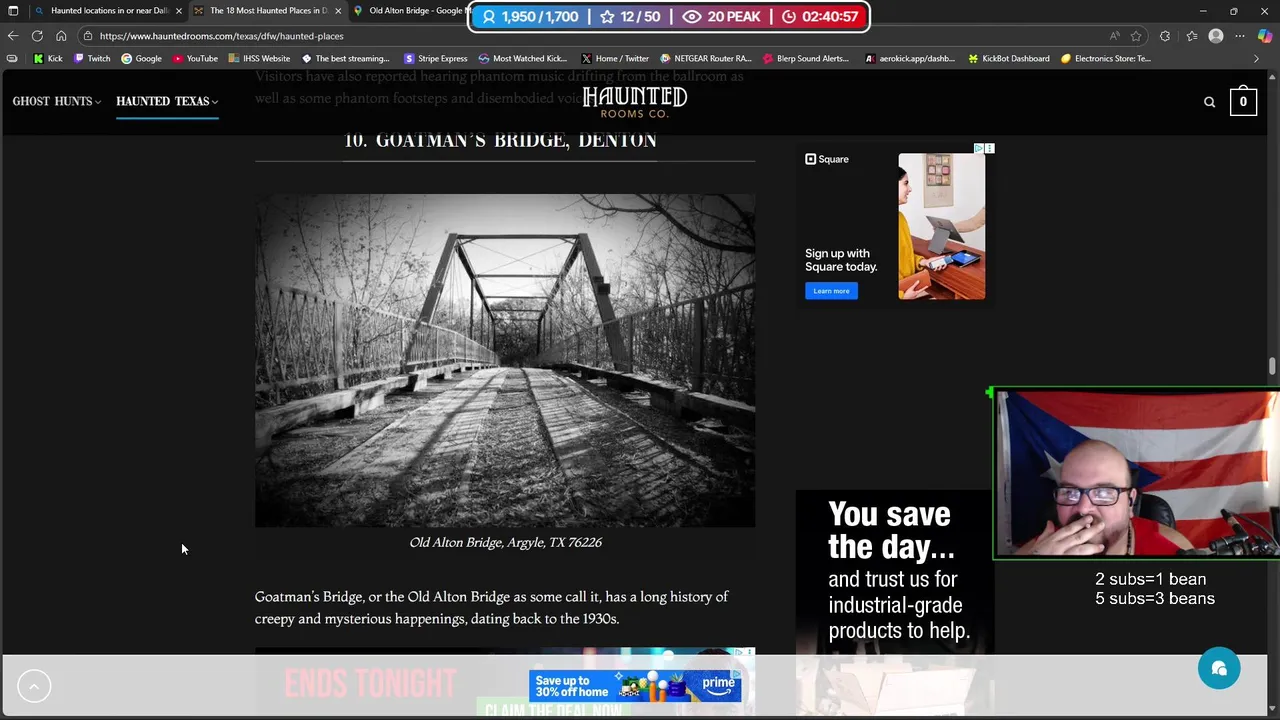Open the Home / Twitter bookmark
Viewport: 1280px width, 720px height.
[x=615, y=58]
